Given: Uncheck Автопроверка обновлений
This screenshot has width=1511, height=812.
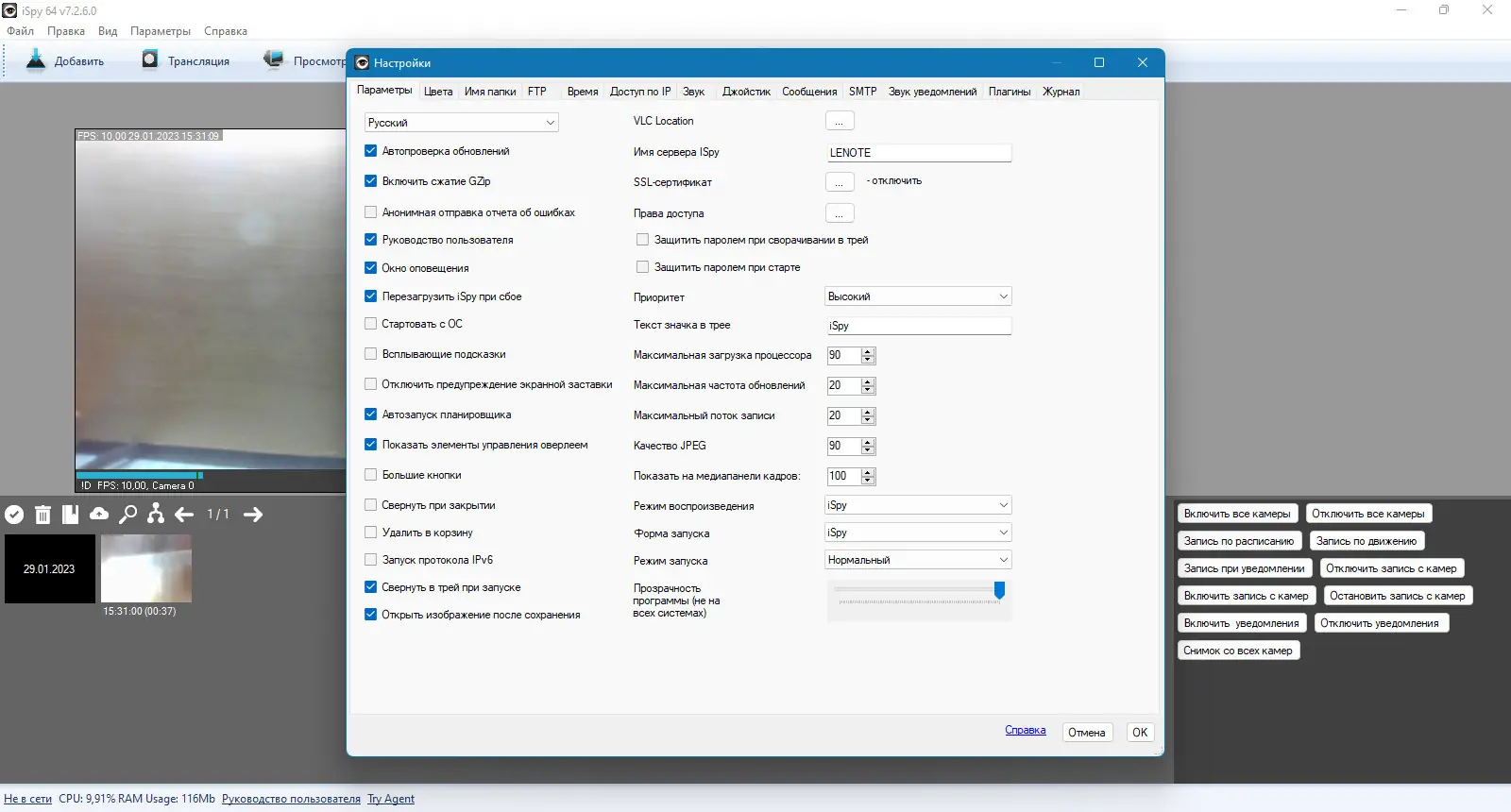Looking at the screenshot, I should [371, 151].
